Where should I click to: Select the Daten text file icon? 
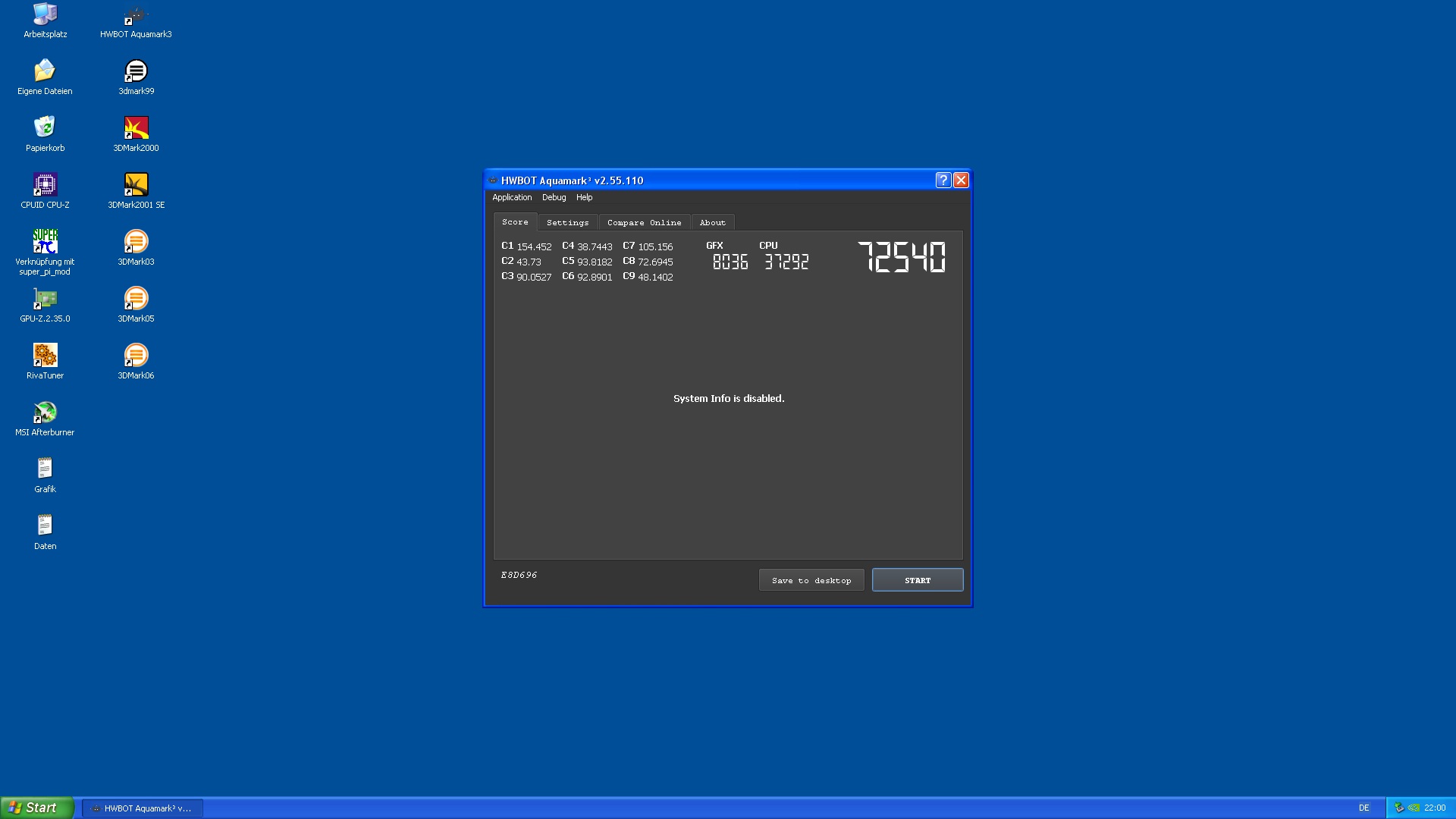tap(45, 532)
